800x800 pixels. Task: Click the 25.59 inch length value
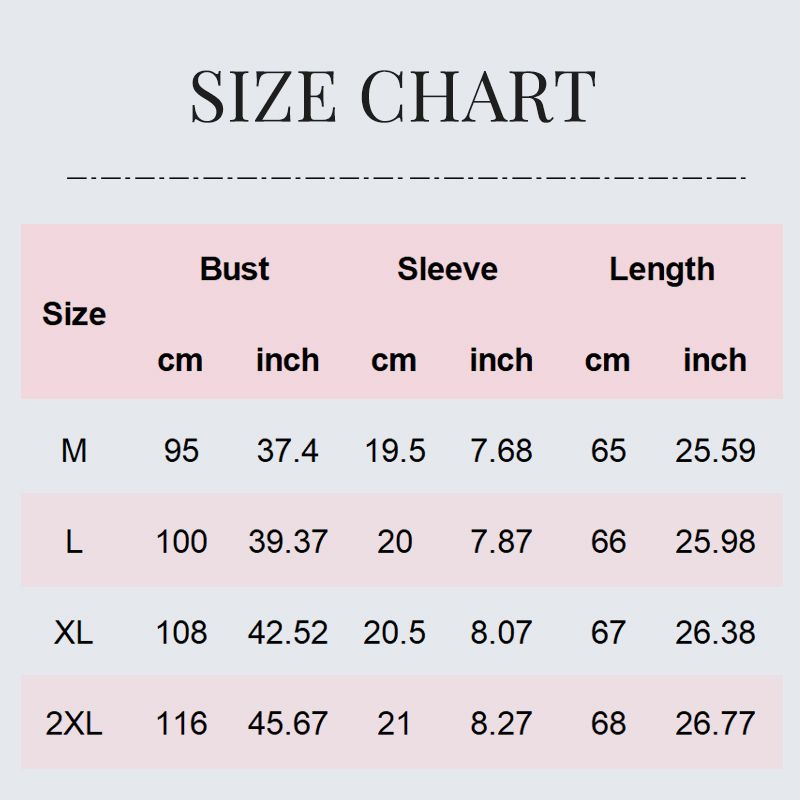714,451
